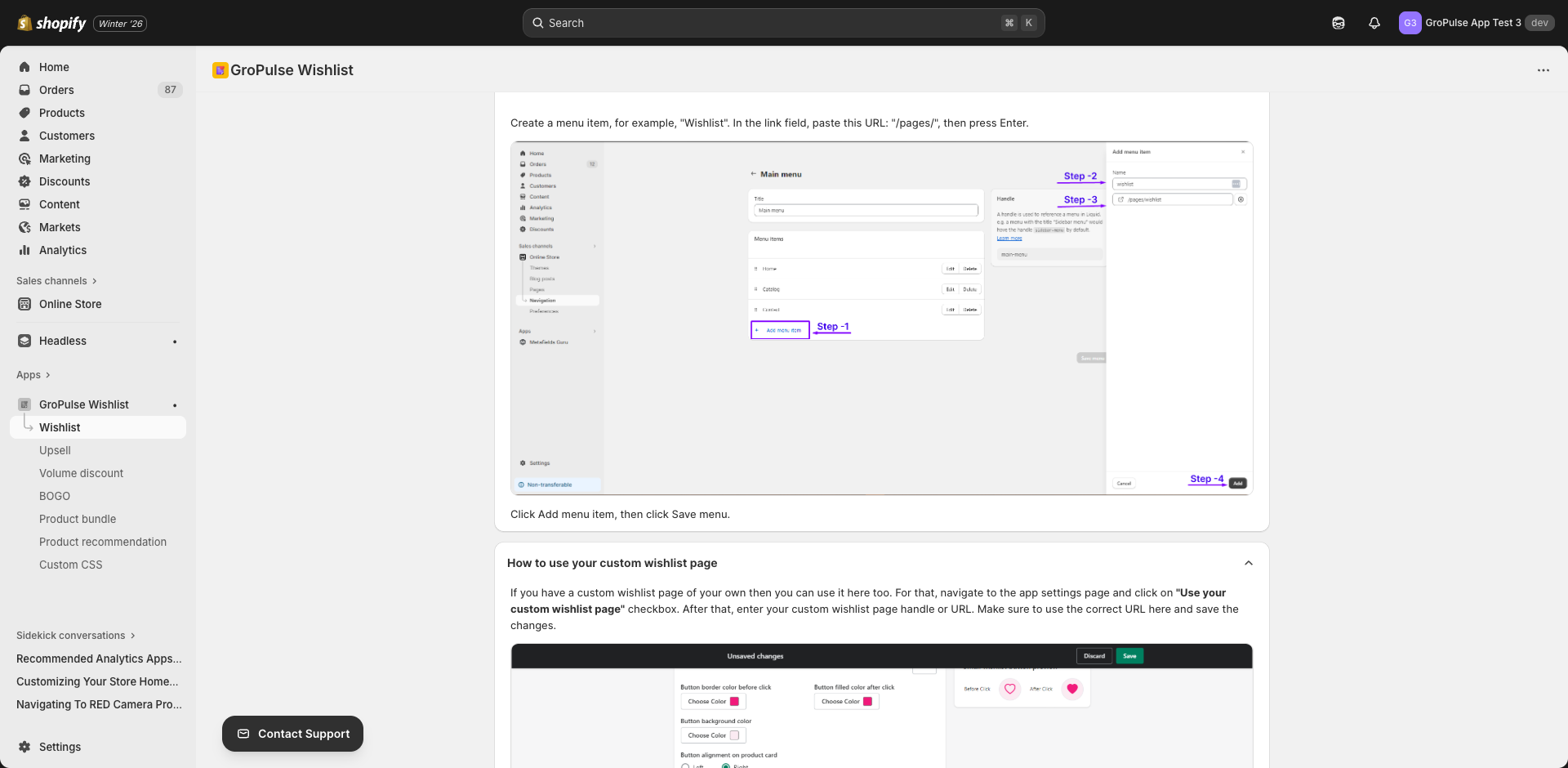Open the BOGO page
The width and height of the screenshot is (1568, 768).
(x=54, y=496)
